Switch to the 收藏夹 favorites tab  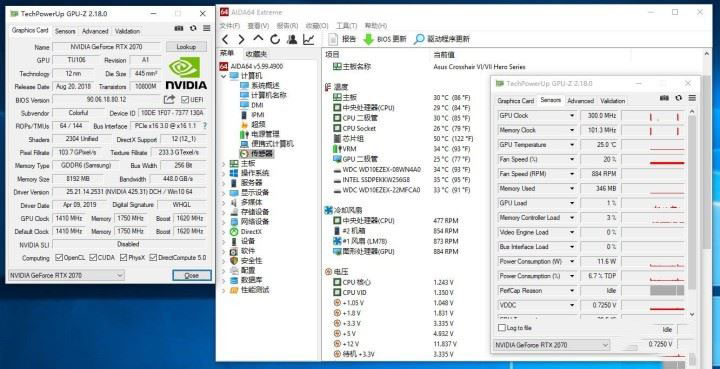256,54
